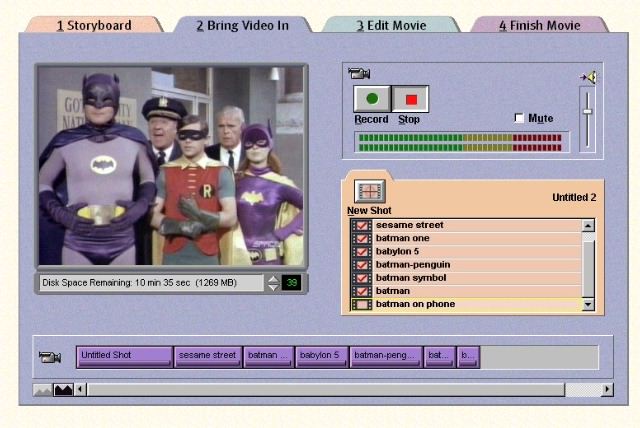Image resolution: width=640 pixels, height=428 pixels.
Task: Click the camera icon above Record
Action: (359, 72)
